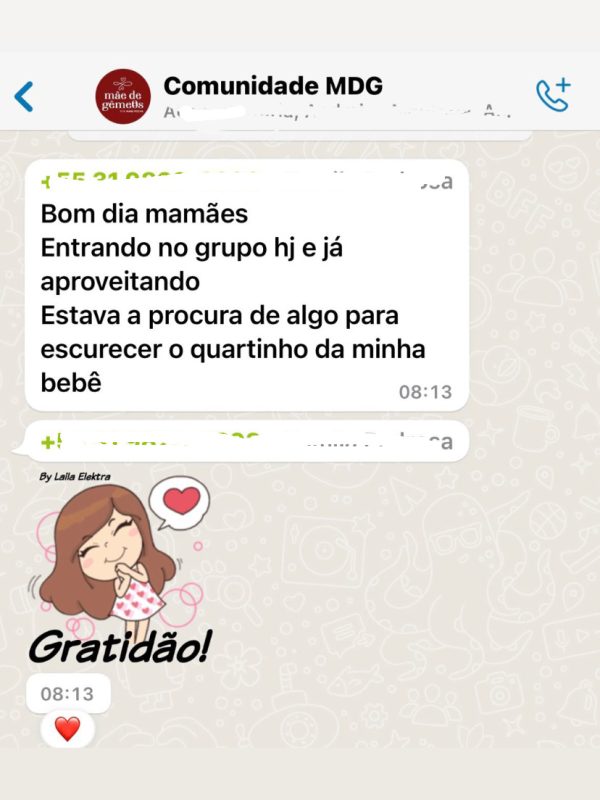Tap the Gratidão! caption on the sticker
600x800 pixels.
119,646
